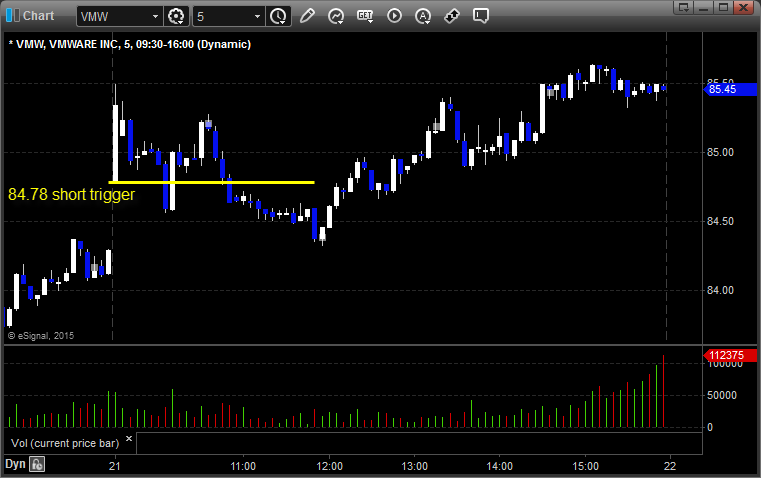Open the studies indicator menu
761x478 pixels.
(x=335, y=16)
